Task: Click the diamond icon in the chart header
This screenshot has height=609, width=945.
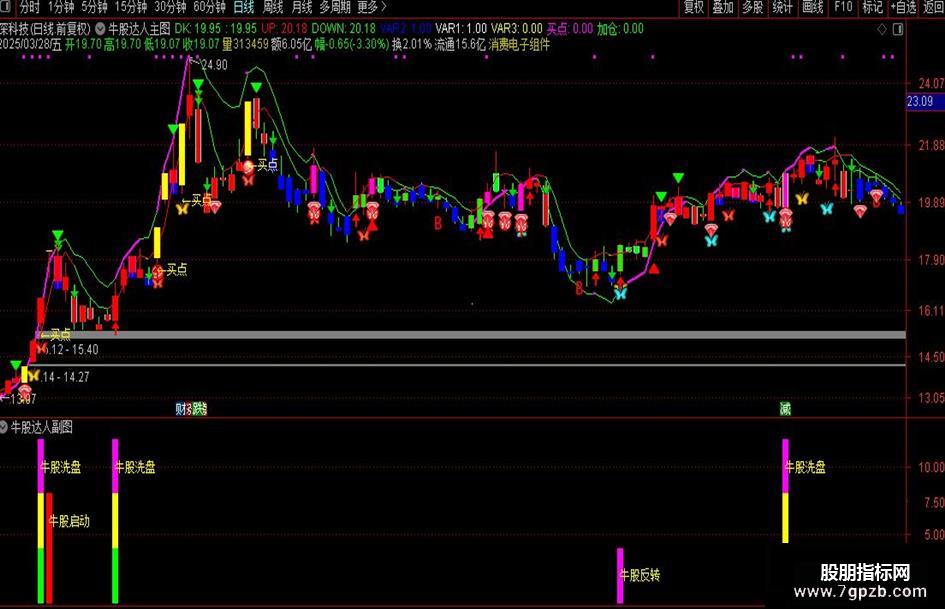Action: pyautogui.click(x=882, y=29)
